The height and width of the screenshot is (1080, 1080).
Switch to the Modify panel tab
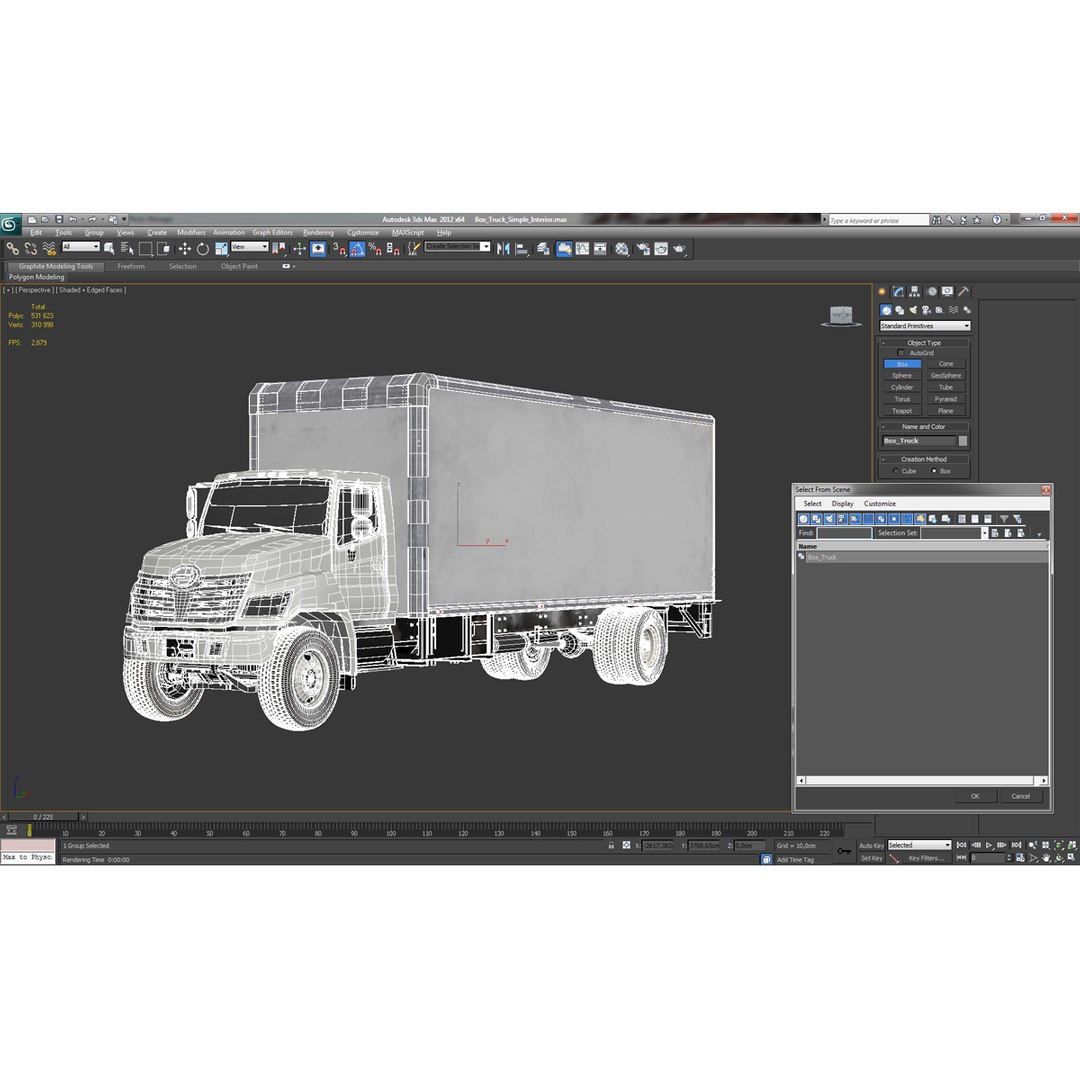(x=898, y=291)
